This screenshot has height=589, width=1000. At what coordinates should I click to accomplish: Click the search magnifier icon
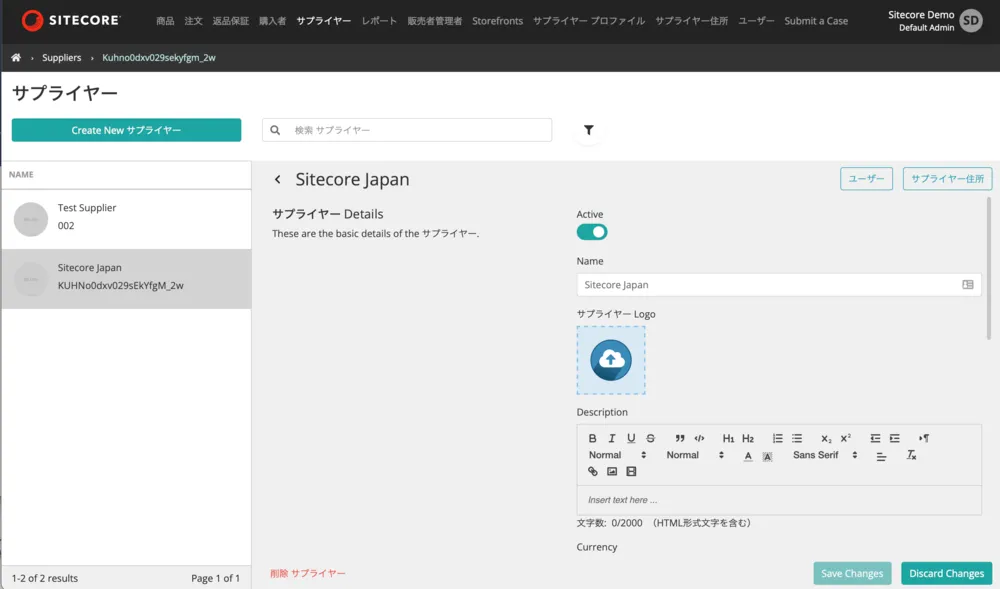click(275, 130)
